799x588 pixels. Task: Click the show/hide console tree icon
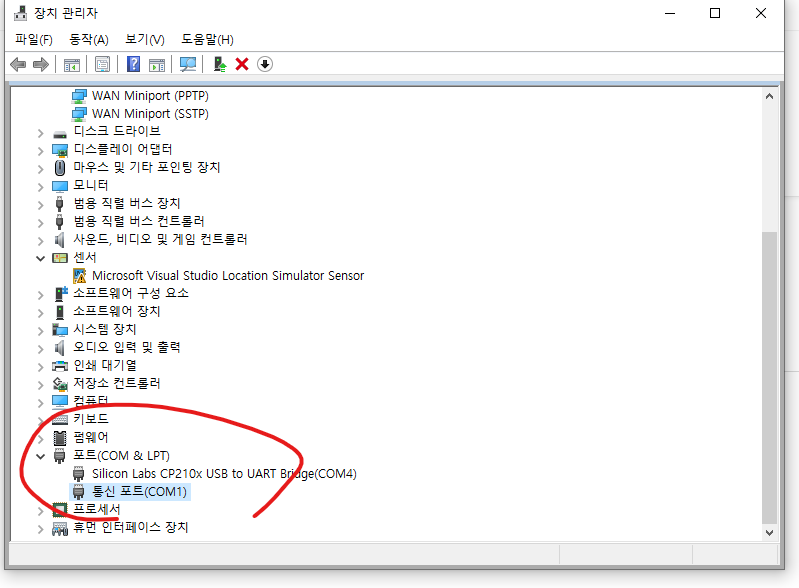72,65
